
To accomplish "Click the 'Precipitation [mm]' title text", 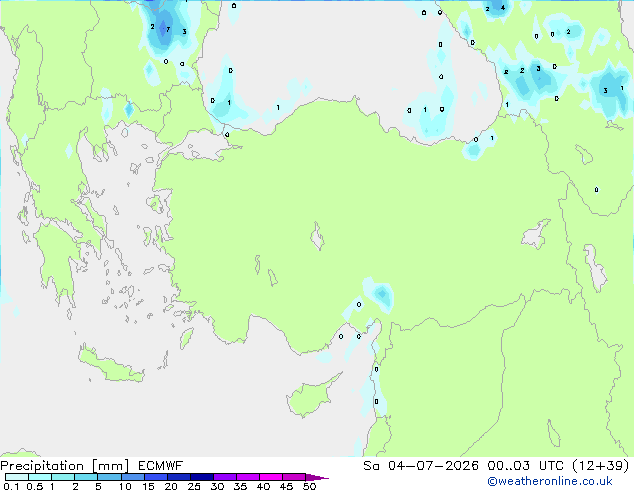I will [65, 466].
